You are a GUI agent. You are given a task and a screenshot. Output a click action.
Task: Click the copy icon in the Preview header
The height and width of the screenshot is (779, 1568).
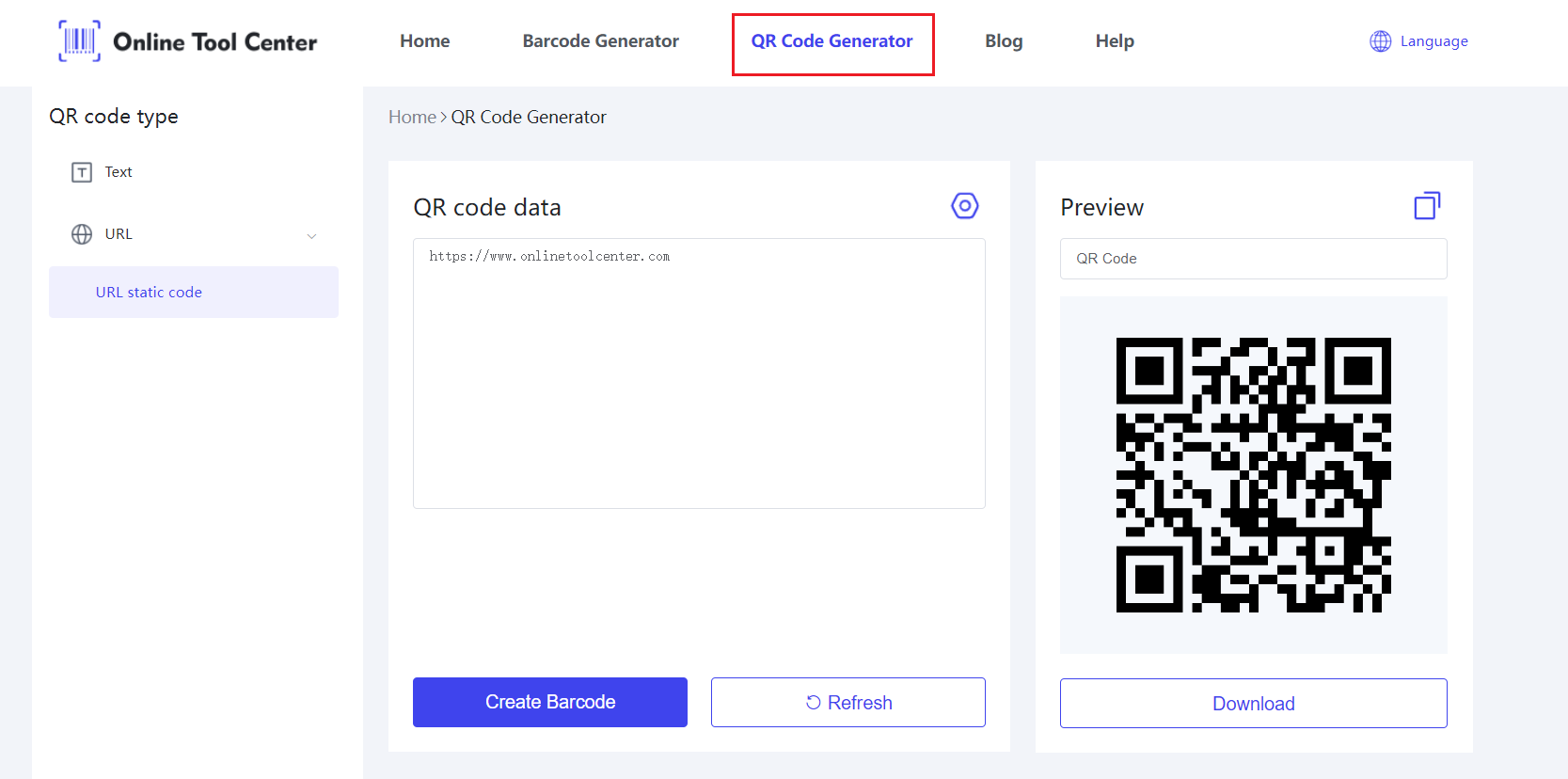[x=1427, y=206]
